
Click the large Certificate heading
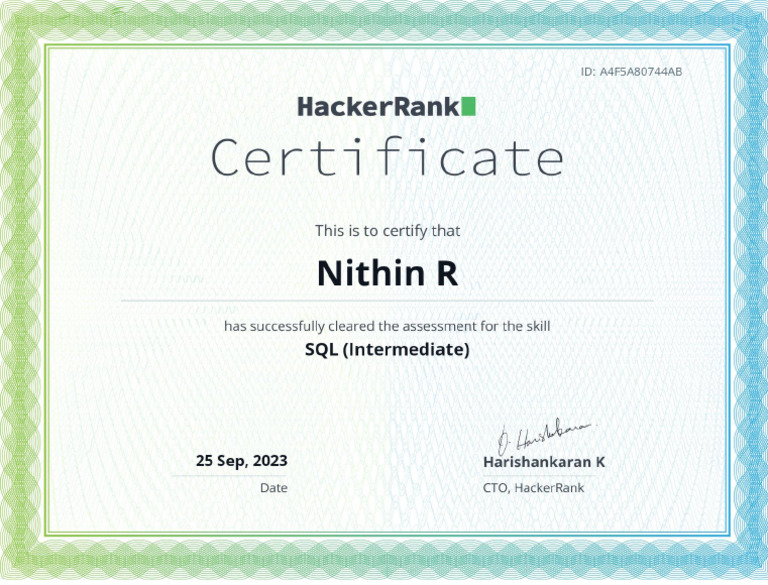tap(387, 157)
